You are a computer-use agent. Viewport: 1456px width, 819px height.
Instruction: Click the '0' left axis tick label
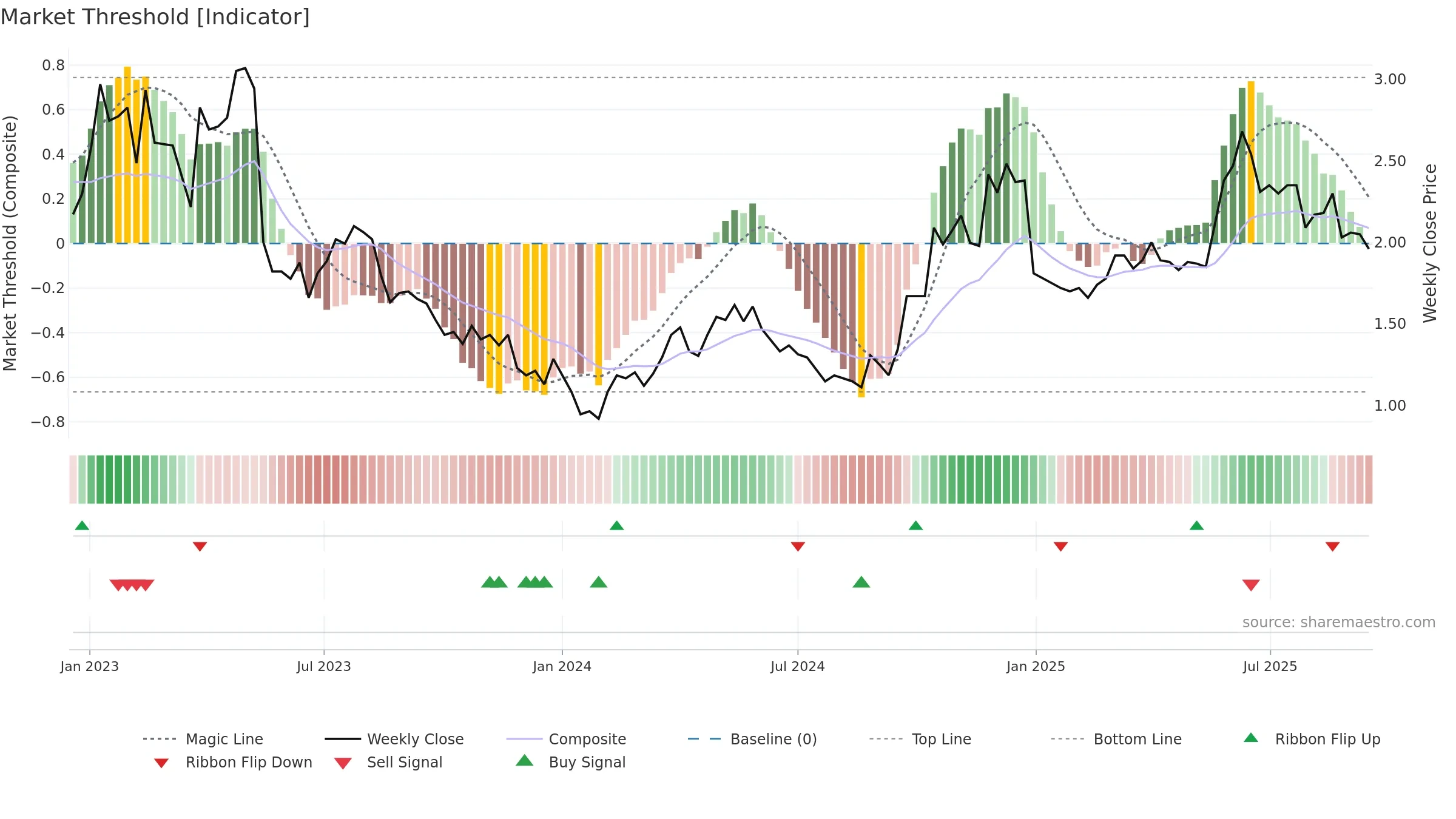coord(60,243)
